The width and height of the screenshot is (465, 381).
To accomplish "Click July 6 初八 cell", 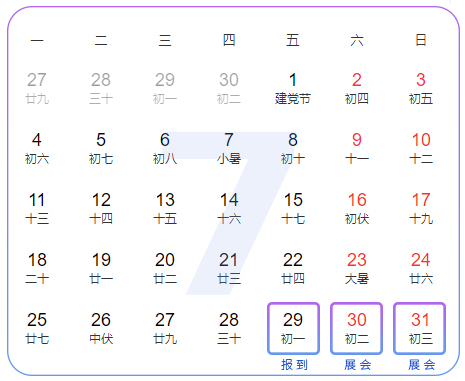I will point(165,149).
